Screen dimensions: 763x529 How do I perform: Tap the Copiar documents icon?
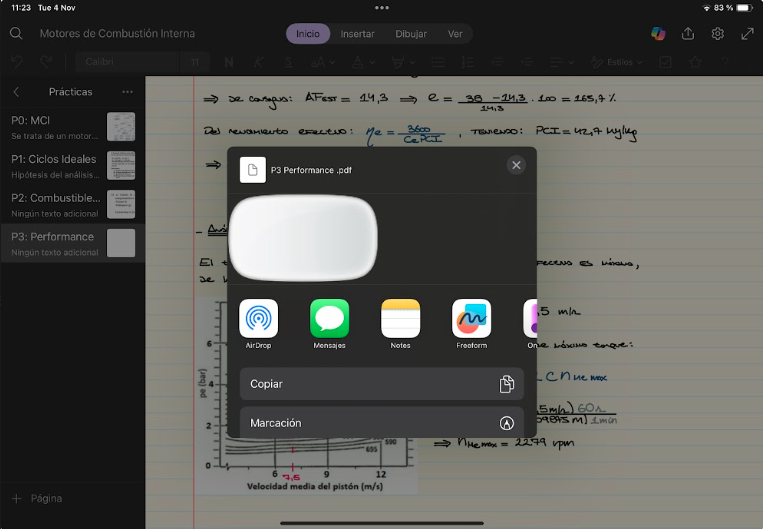coord(507,384)
